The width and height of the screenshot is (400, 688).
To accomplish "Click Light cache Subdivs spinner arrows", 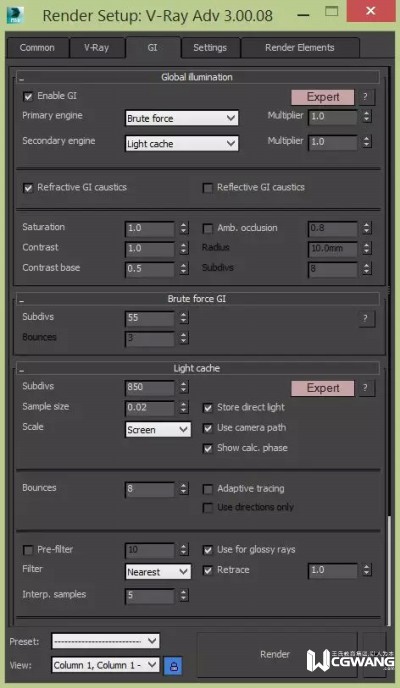I will tap(184, 387).
